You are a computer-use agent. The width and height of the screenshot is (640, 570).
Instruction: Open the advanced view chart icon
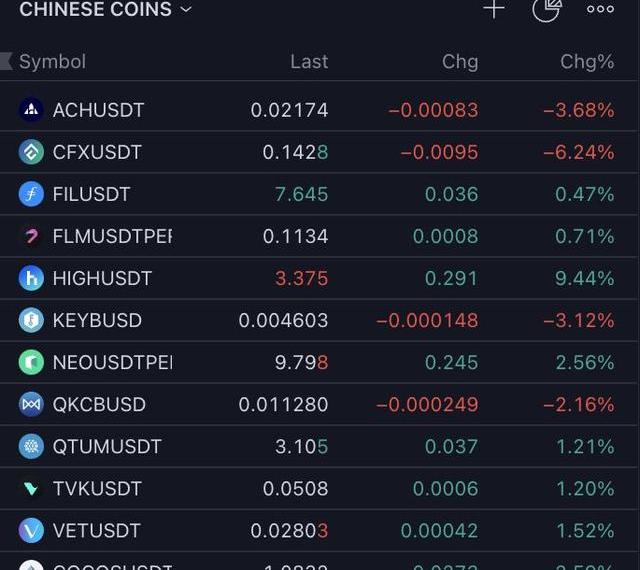click(x=547, y=10)
